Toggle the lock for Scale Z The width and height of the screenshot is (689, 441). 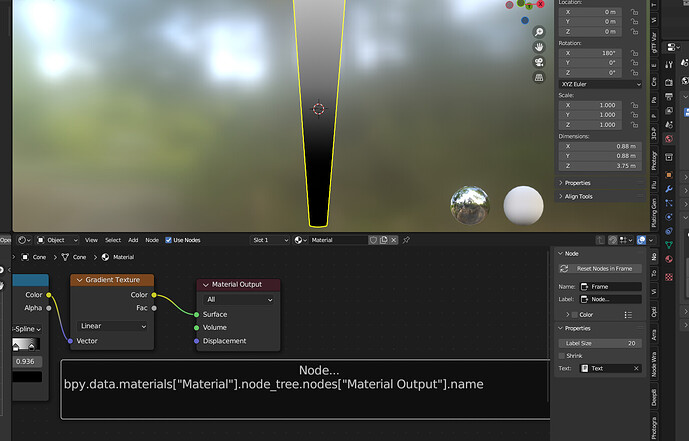635,125
